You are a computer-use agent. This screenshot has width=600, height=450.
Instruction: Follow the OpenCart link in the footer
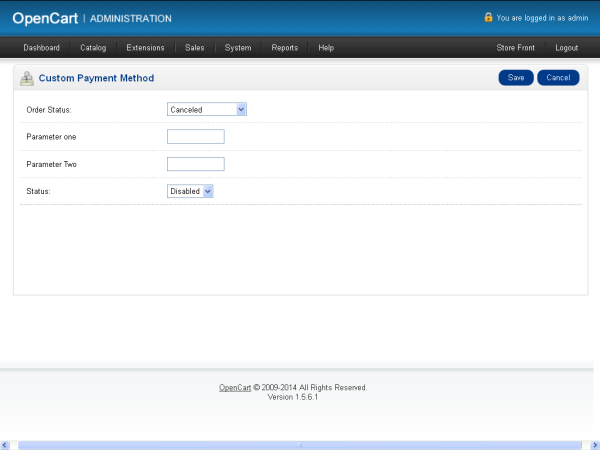point(235,388)
